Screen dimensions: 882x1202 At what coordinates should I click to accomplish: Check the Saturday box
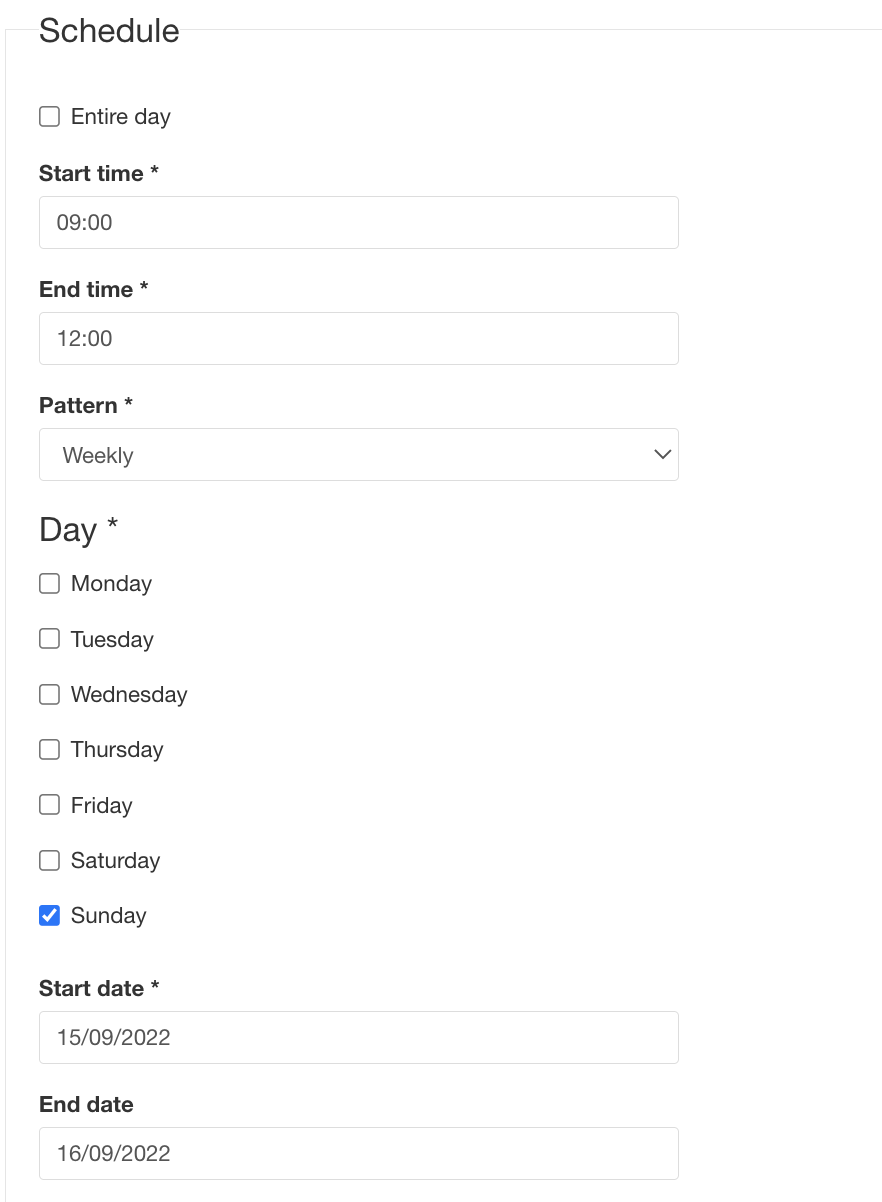[x=49, y=860]
